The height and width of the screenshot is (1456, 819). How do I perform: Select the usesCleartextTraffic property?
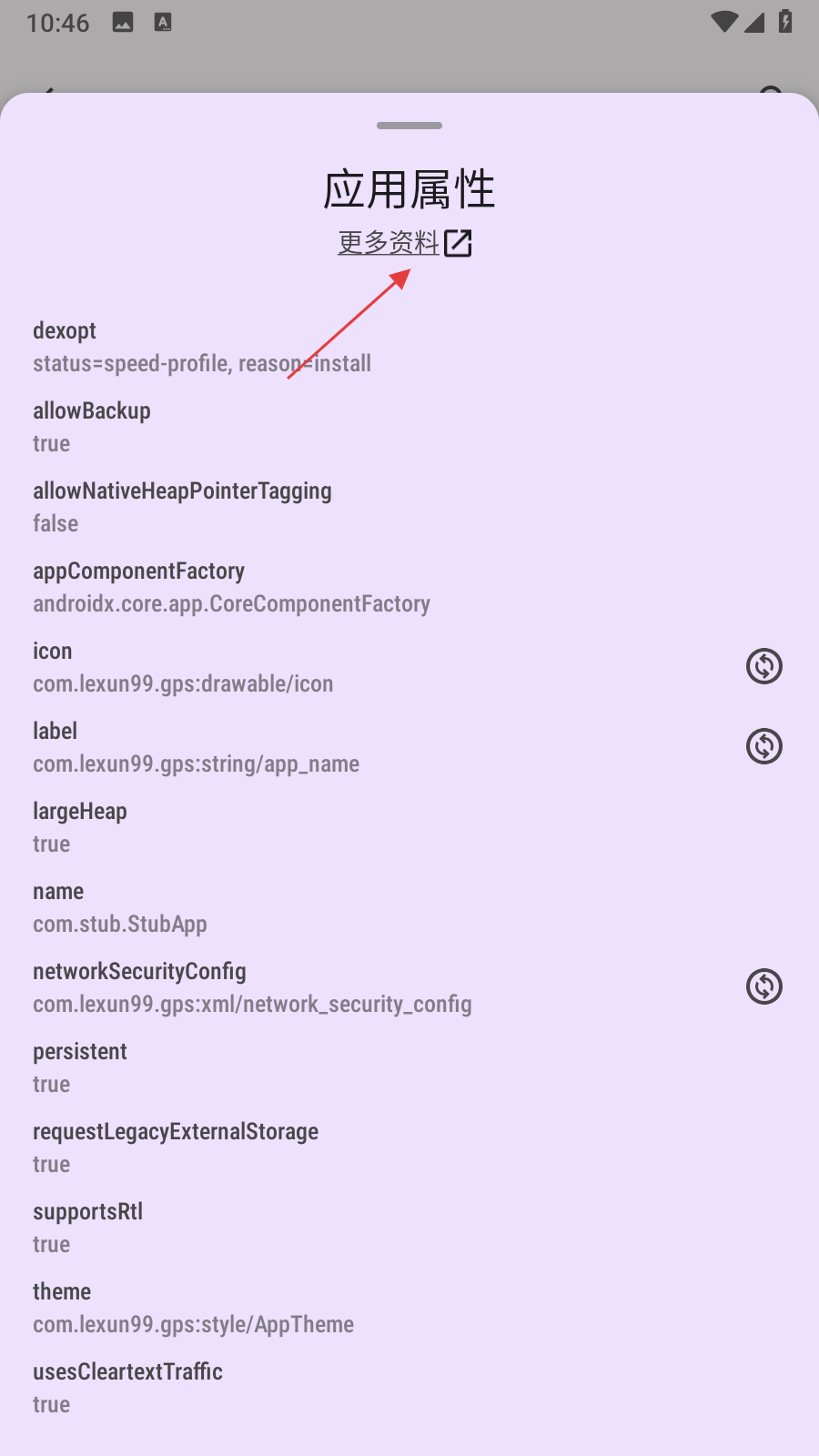point(127,1388)
